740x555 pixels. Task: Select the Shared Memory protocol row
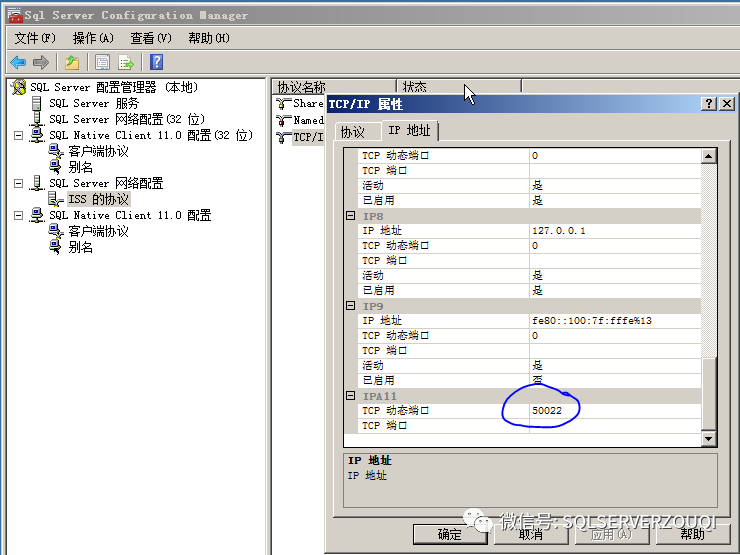tap(302, 103)
